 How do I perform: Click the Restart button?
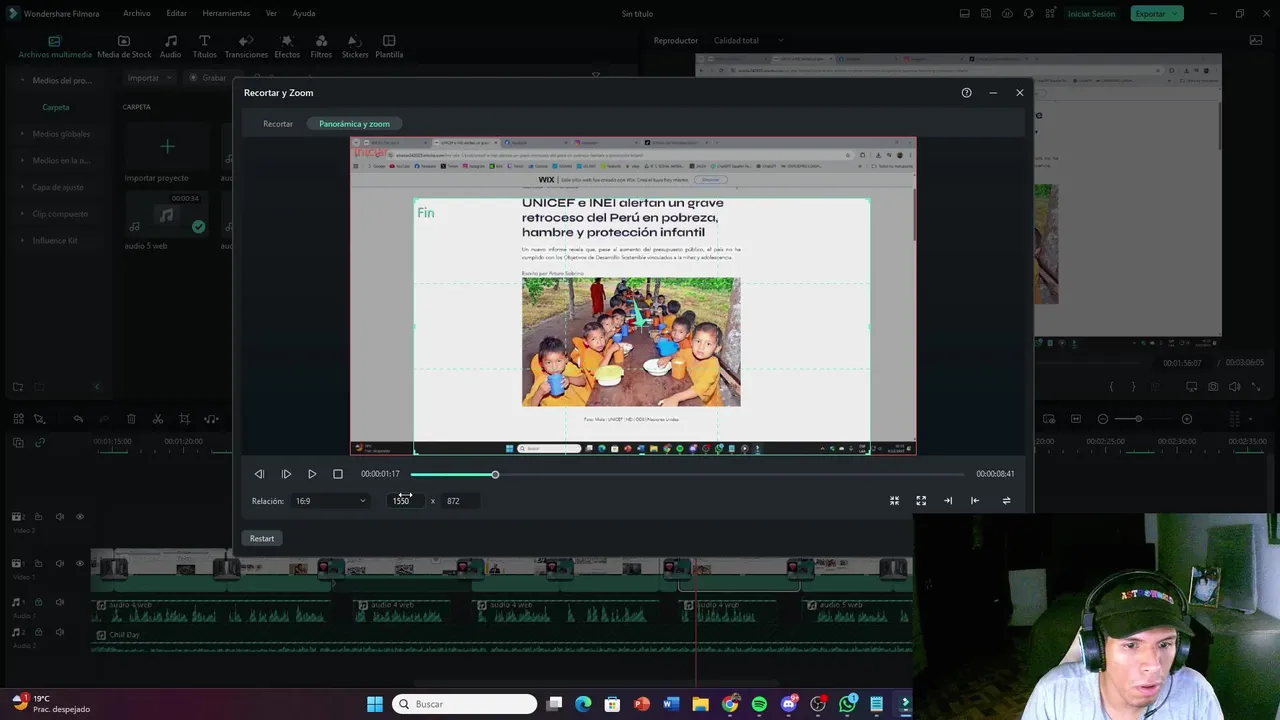click(x=262, y=539)
